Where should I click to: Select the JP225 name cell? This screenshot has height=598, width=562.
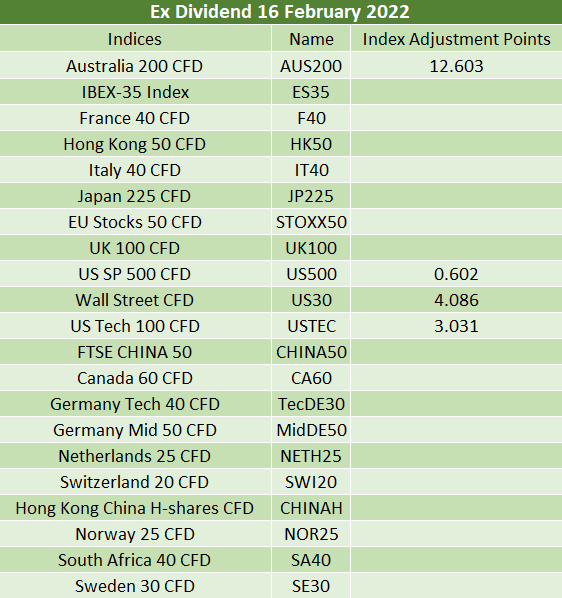(x=311, y=196)
